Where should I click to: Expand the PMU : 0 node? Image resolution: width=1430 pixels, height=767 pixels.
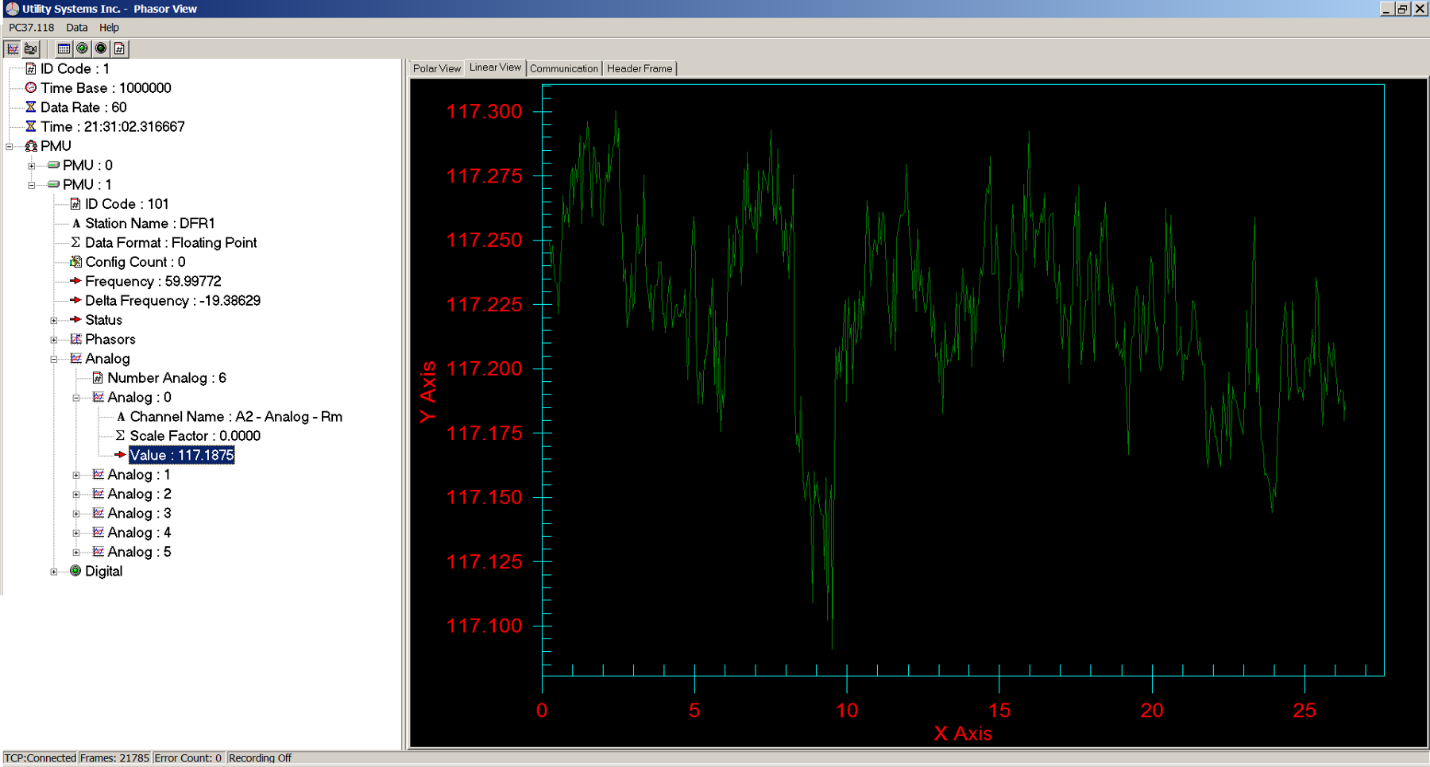(32, 165)
